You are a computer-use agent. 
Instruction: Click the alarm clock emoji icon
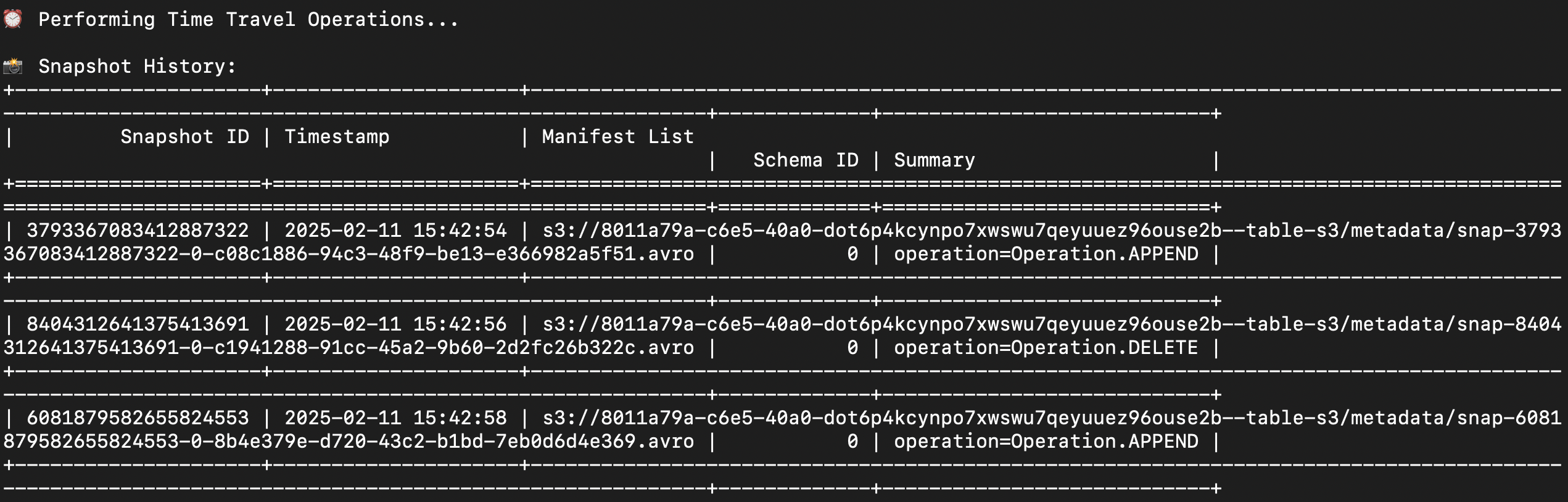(x=13, y=19)
